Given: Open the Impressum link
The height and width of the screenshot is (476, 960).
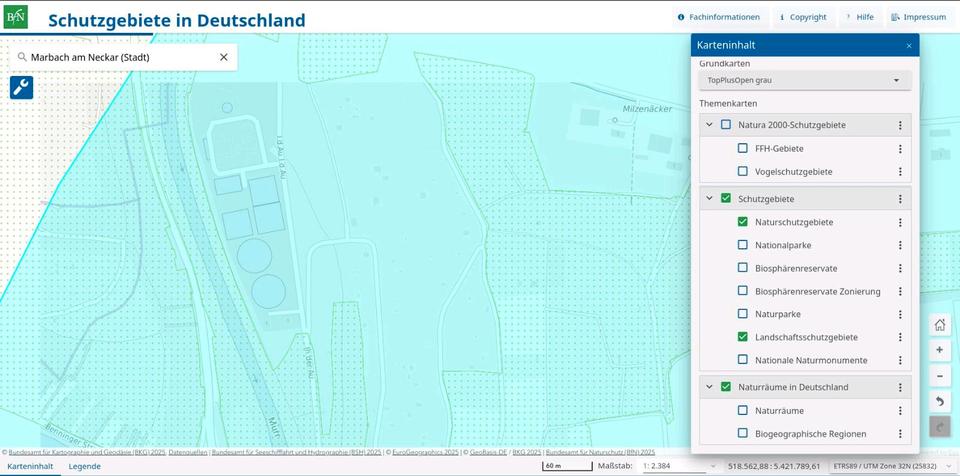Looking at the screenshot, I should pyautogui.click(x=917, y=17).
